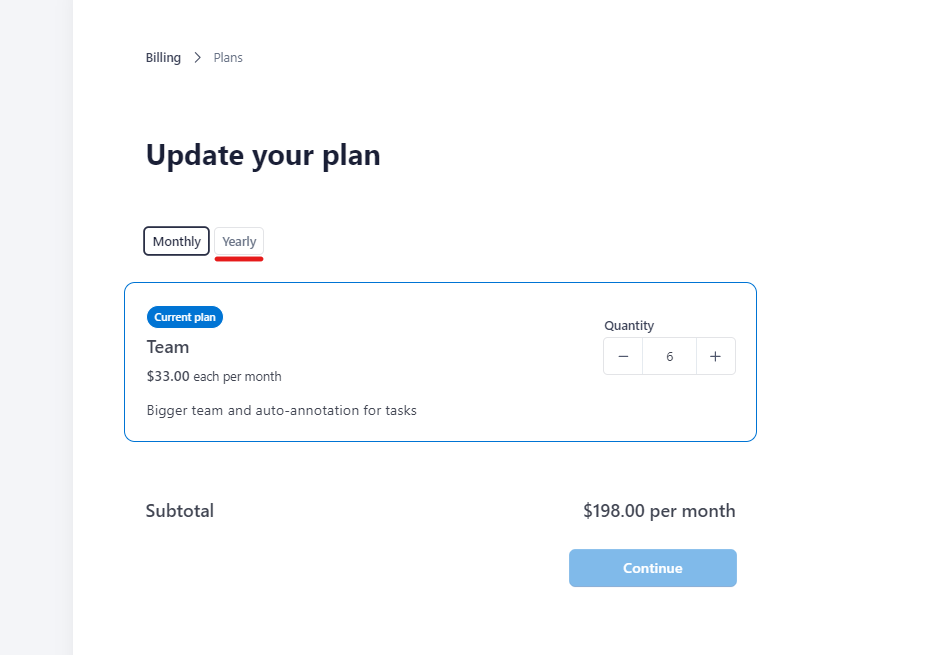Increase quantity with the plus icon
Viewport: 943px width, 655px height.
(716, 357)
